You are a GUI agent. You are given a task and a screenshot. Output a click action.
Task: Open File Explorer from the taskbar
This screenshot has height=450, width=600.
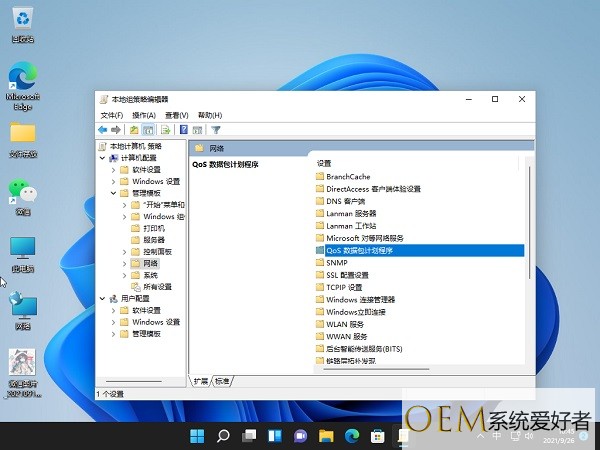325,436
